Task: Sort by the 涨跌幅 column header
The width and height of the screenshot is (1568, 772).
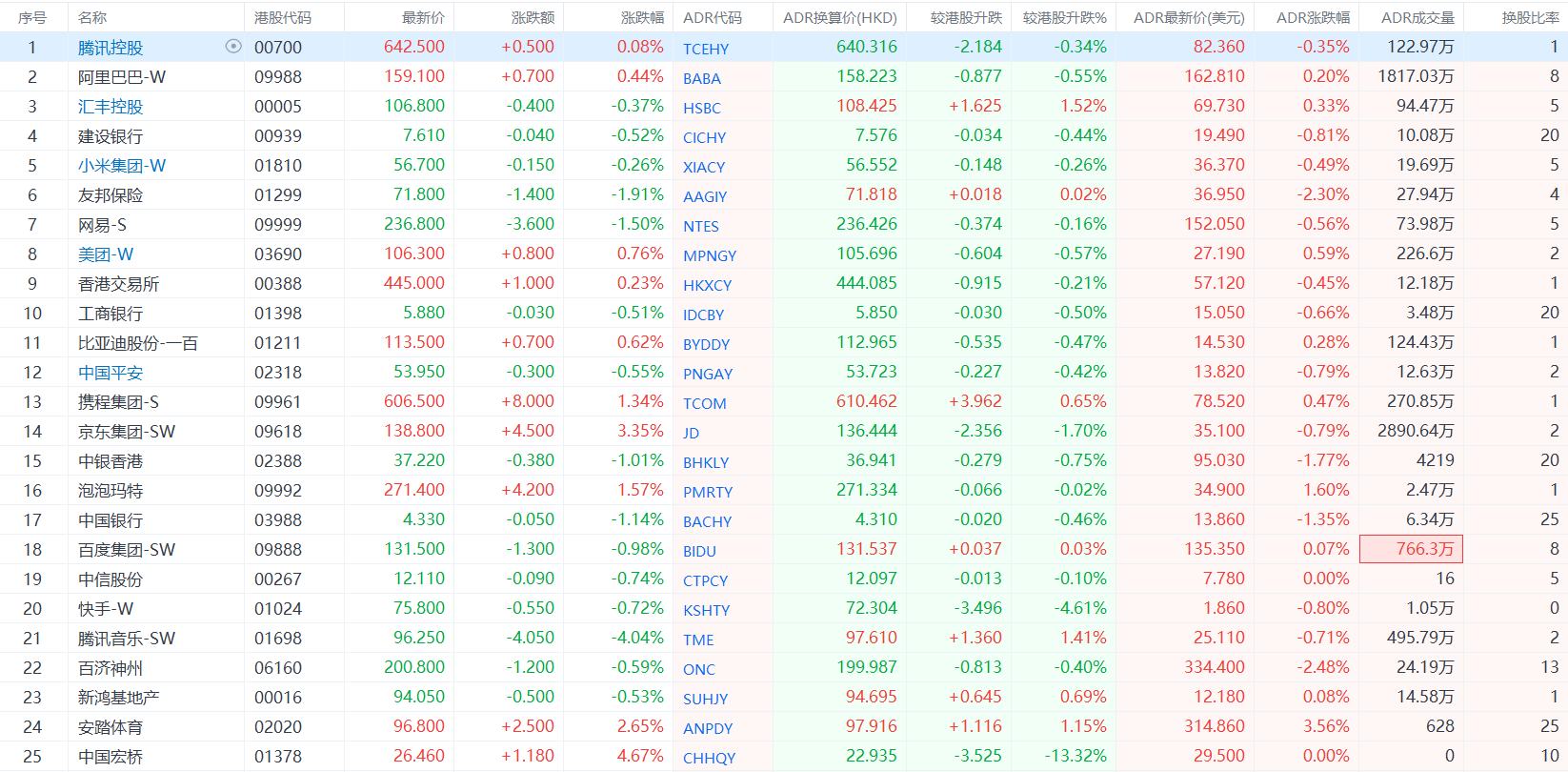Action: pos(642,17)
